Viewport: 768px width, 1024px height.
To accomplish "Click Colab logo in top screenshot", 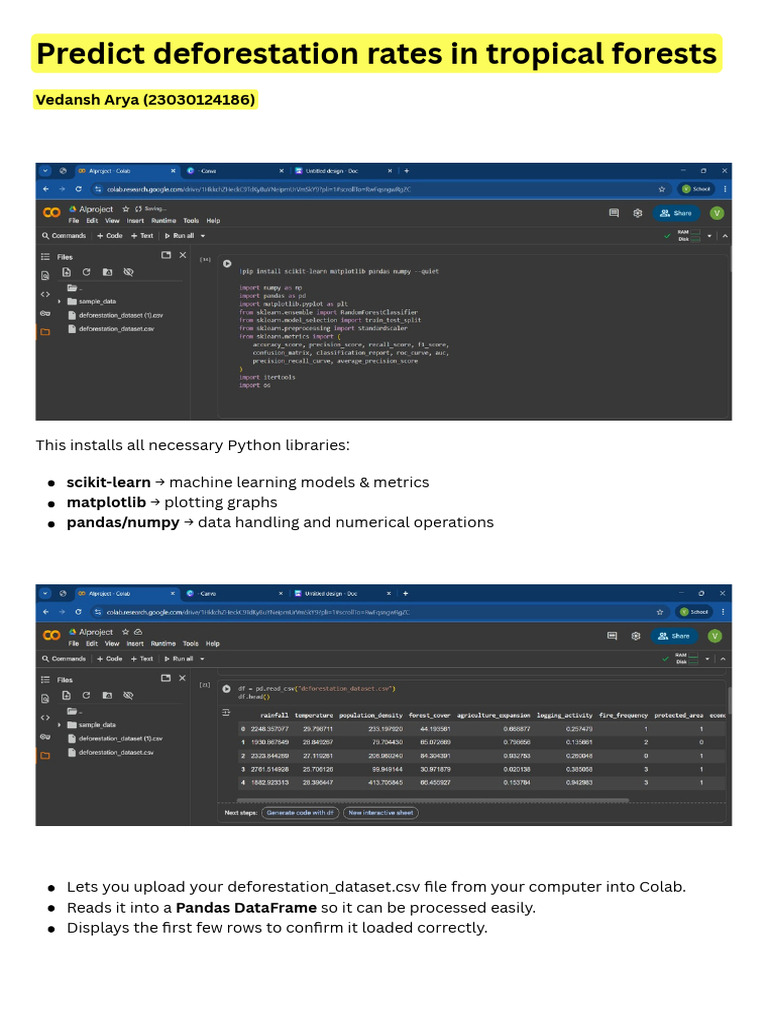I will point(52,212).
